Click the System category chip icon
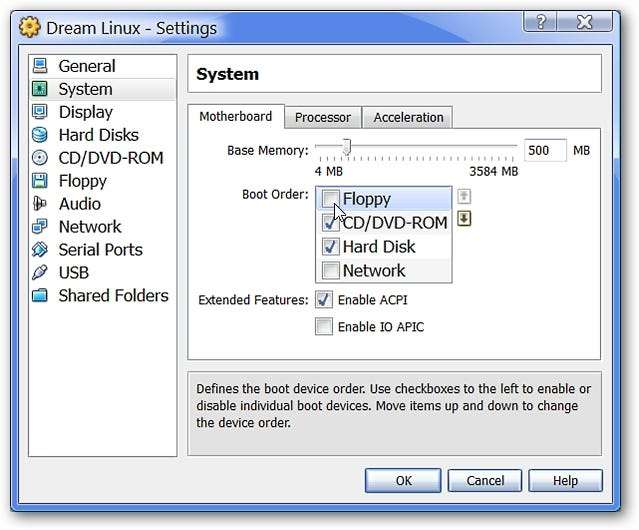Screen dimensions: 639x530 [40, 89]
